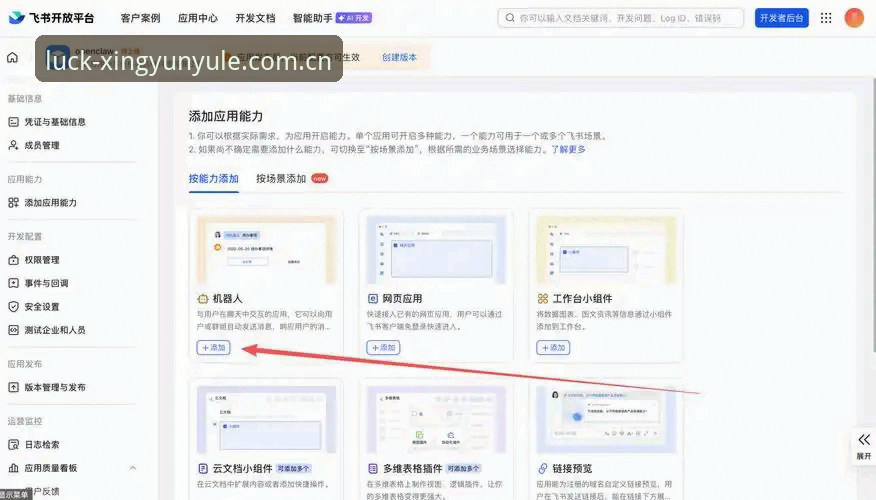Image resolution: width=876 pixels, height=500 pixels.
Task: Click the 网页应用 card preview image
Action: tap(436, 250)
